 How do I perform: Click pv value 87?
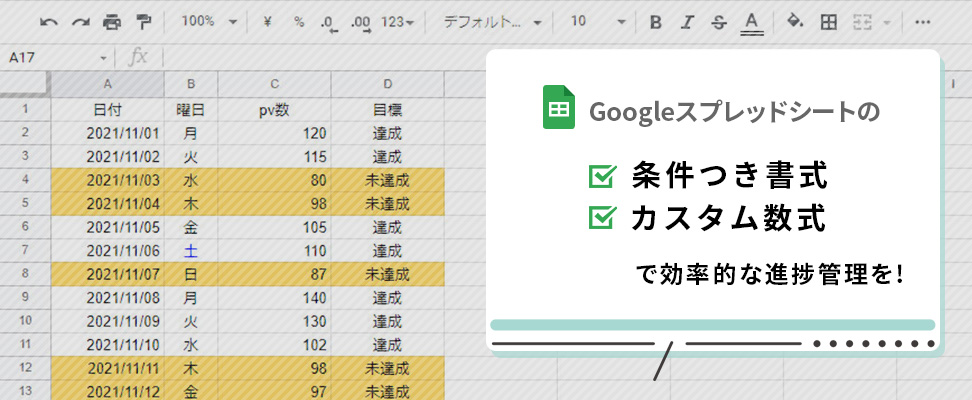tap(275, 274)
